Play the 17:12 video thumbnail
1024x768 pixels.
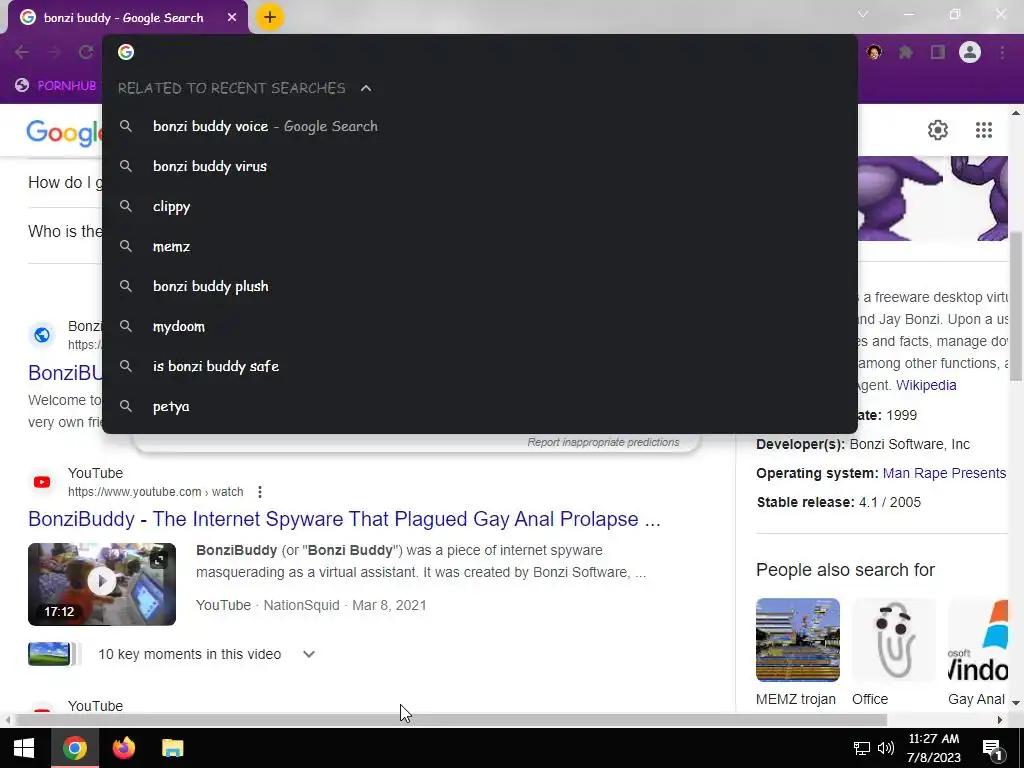tap(102, 584)
